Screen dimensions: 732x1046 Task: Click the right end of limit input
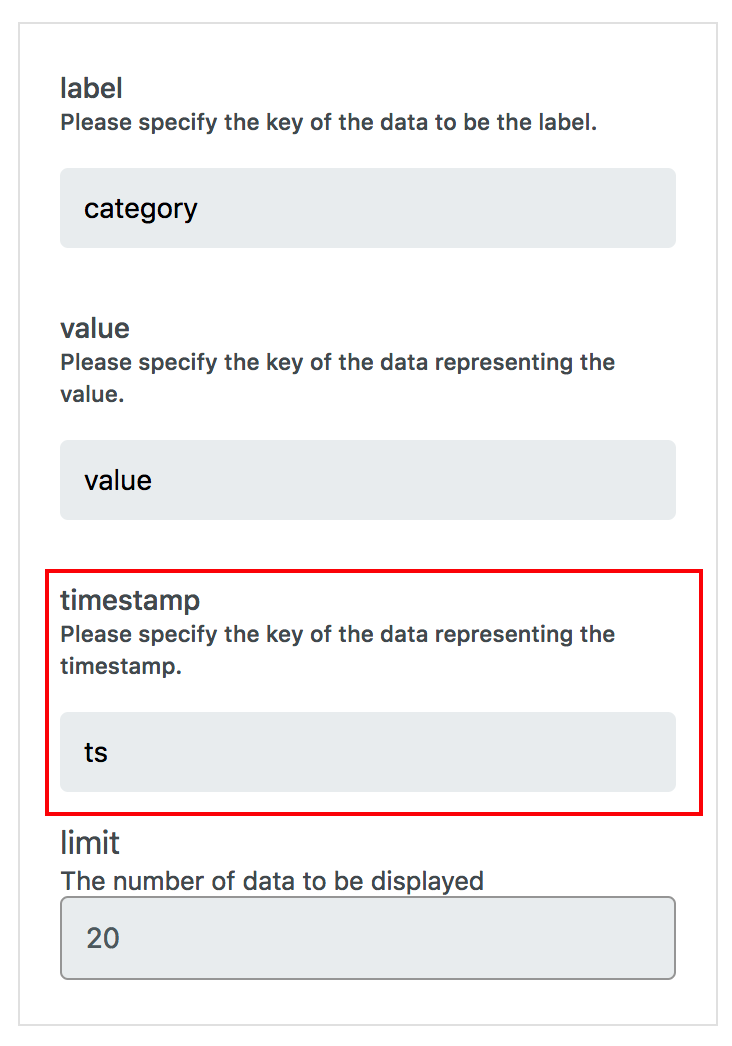coord(661,938)
